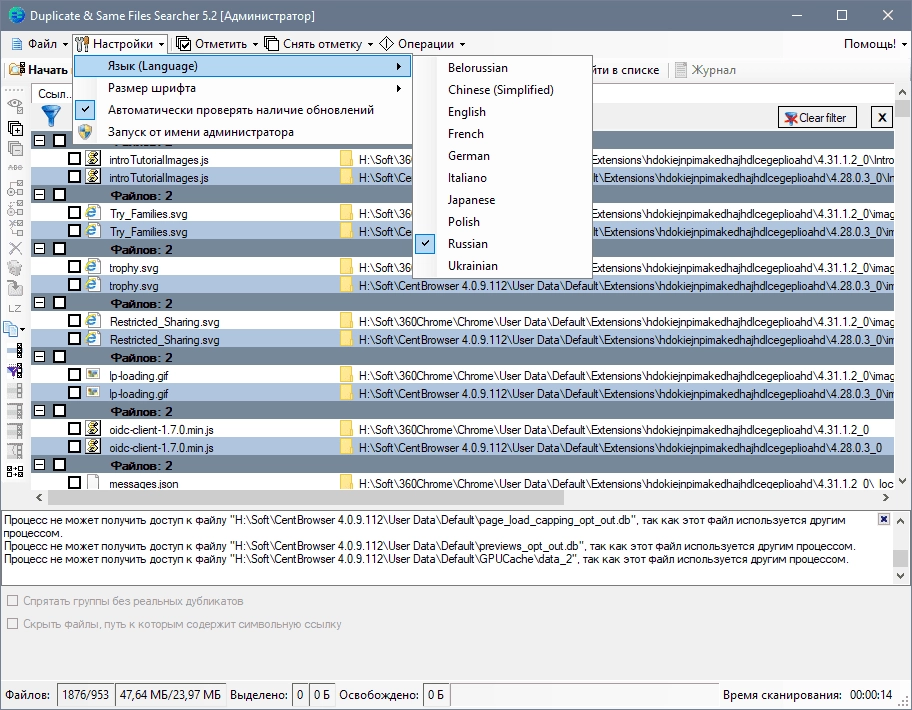Expand the Размер шрифта submenu arrow

[398, 88]
